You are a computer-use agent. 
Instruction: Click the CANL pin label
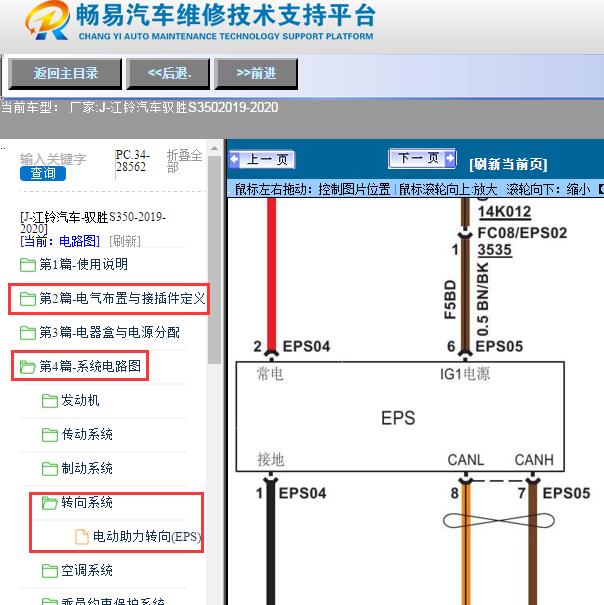click(x=465, y=460)
